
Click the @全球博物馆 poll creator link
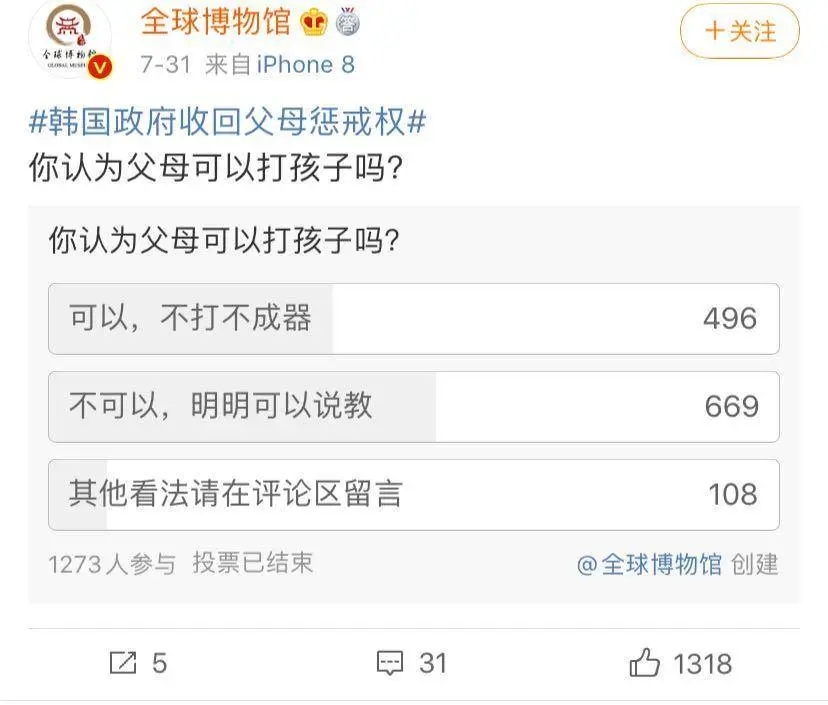(x=649, y=564)
